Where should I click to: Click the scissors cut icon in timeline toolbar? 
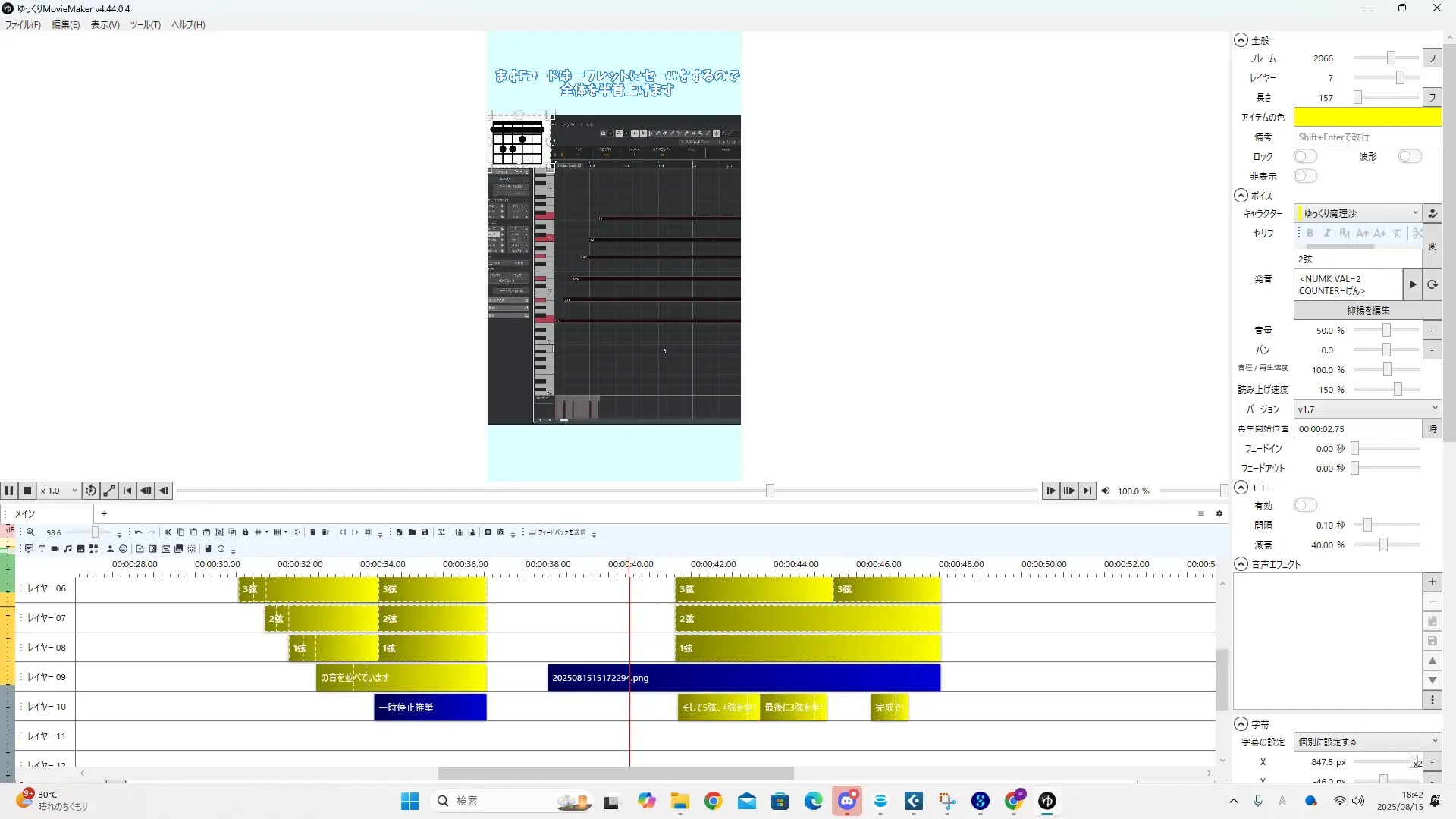pos(168,532)
